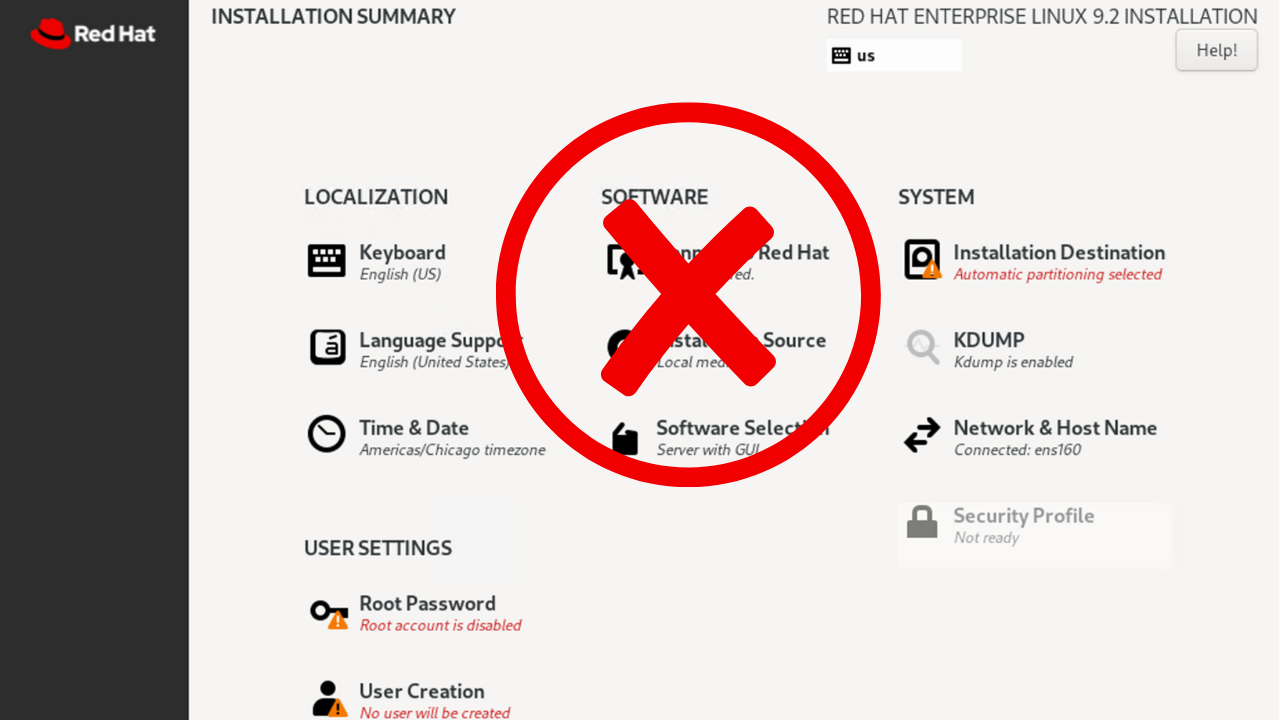Click the Root Password key icon

click(x=328, y=612)
